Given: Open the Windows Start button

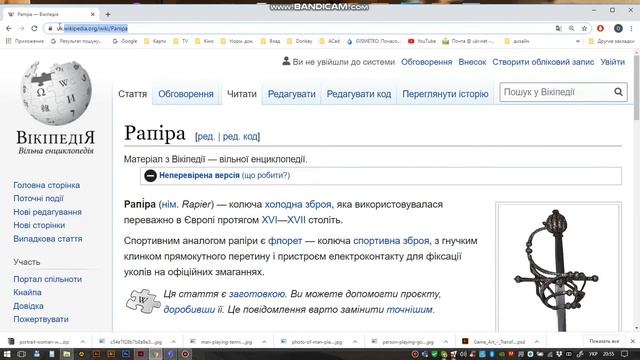Looking at the screenshot, I should click(x=7, y=354).
